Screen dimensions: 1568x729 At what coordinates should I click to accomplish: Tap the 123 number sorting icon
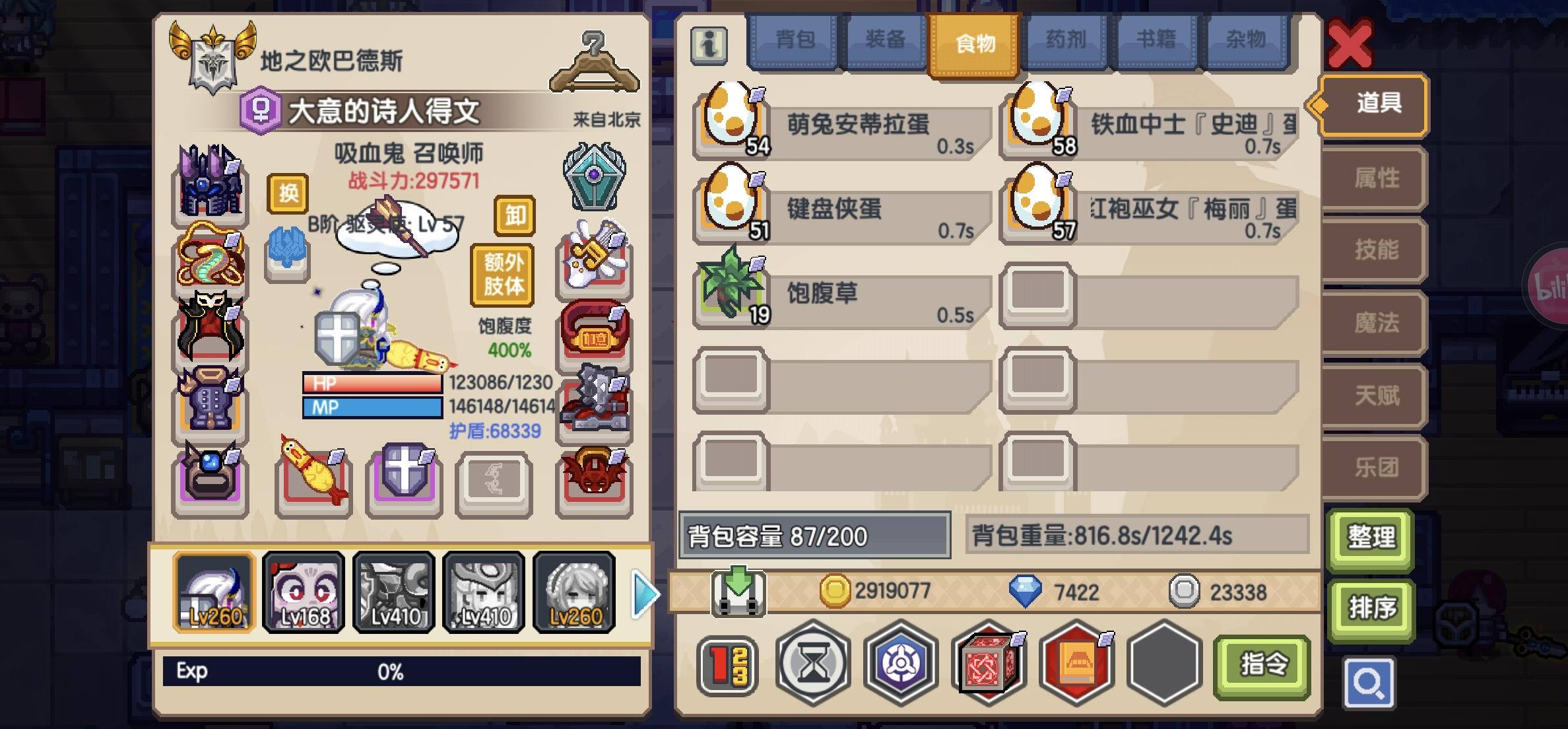[728, 666]
